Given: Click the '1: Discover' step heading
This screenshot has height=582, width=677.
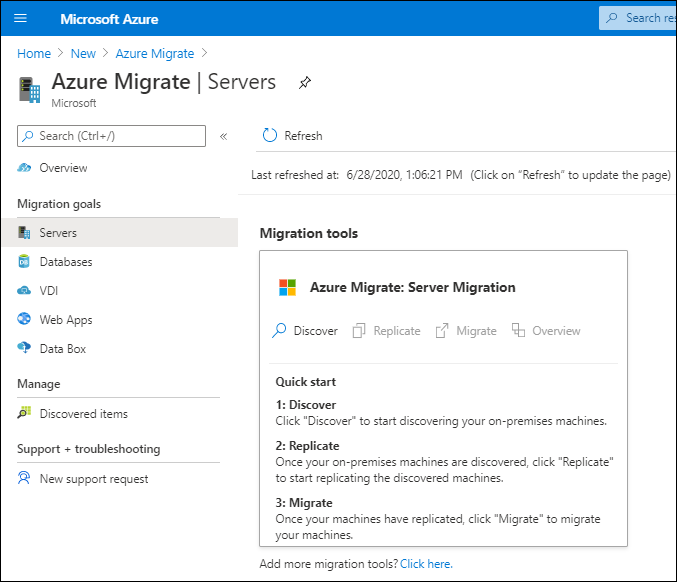Looking at the screenshot, I should [x=306, y=405].
